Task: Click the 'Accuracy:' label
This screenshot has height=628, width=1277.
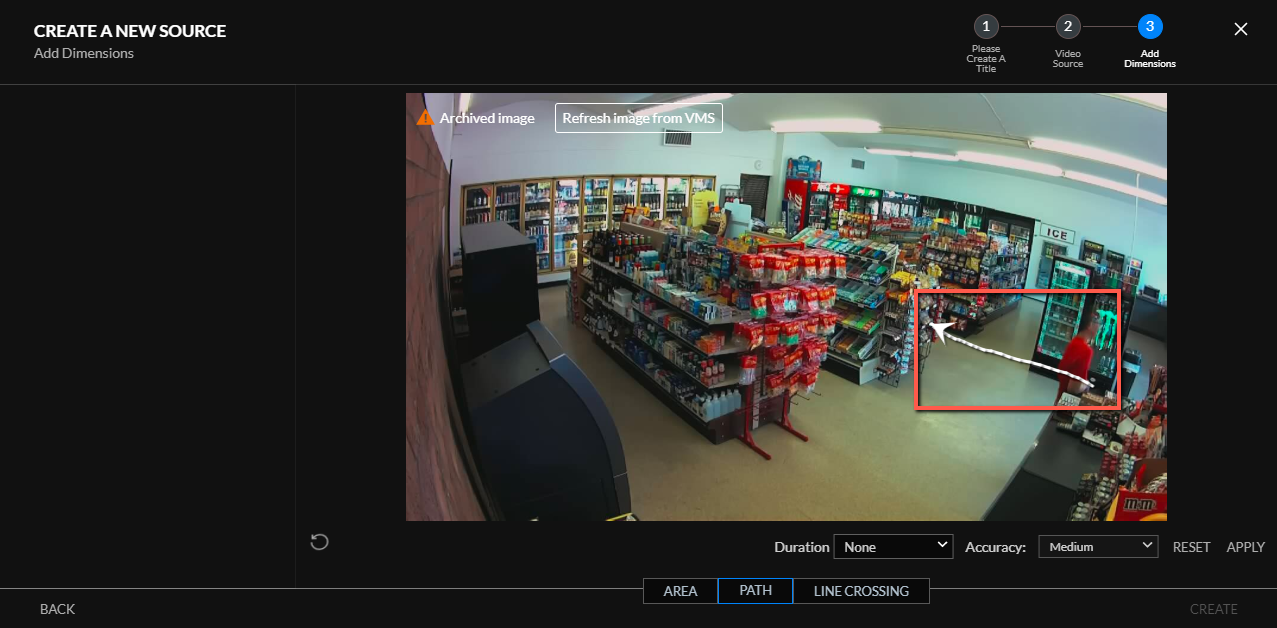Action: (996, 547)
